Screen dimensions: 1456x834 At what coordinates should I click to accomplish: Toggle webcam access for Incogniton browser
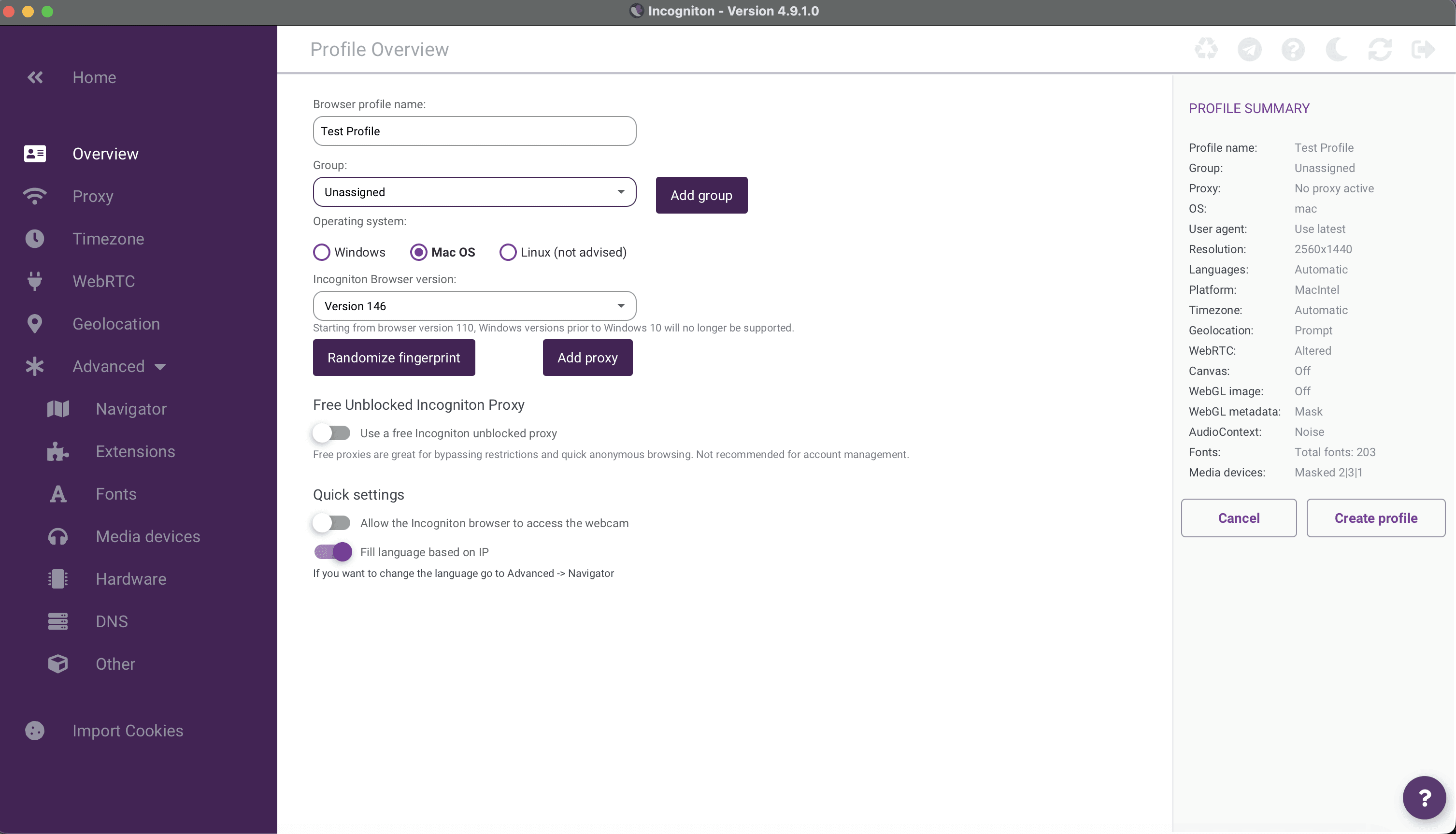coord(332,523)
